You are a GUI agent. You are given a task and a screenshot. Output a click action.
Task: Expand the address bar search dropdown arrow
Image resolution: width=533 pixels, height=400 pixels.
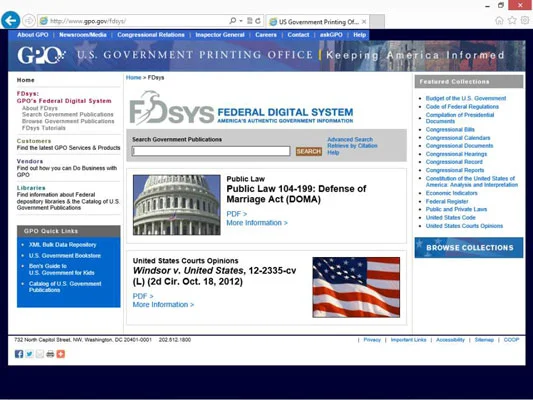pos(241,21)
